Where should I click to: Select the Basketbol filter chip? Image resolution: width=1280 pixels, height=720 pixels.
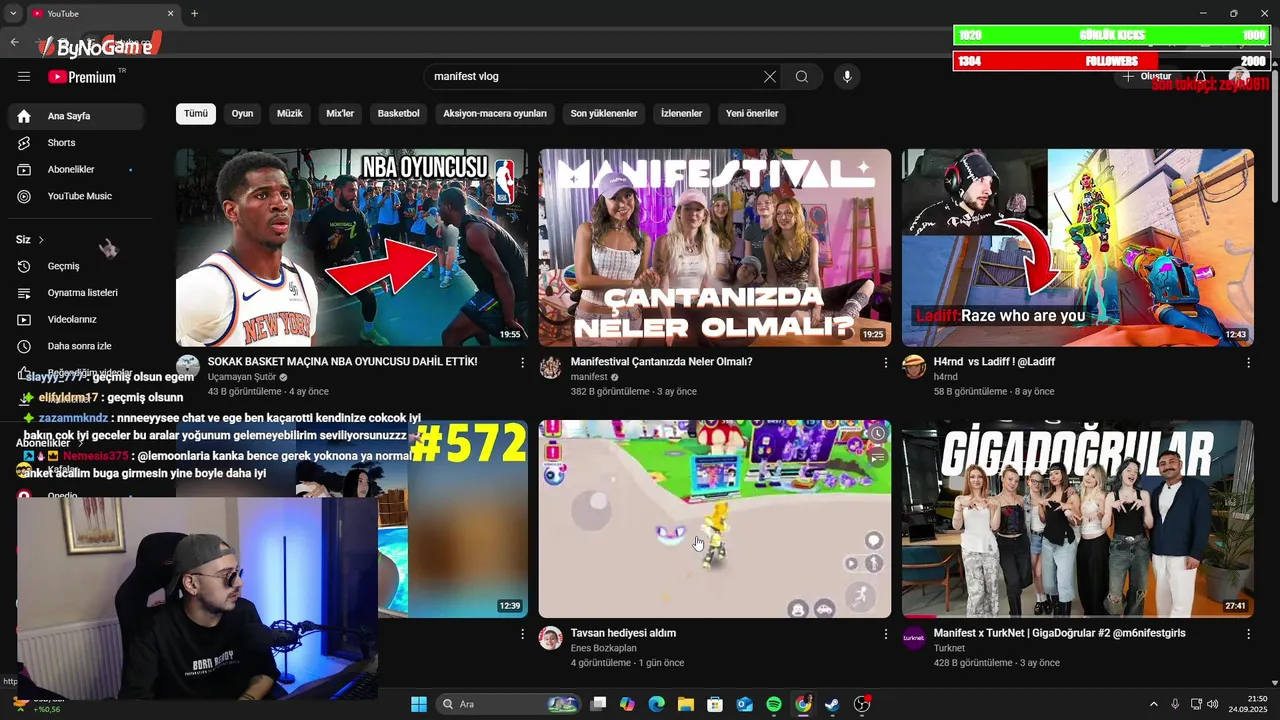click(399, 114)
